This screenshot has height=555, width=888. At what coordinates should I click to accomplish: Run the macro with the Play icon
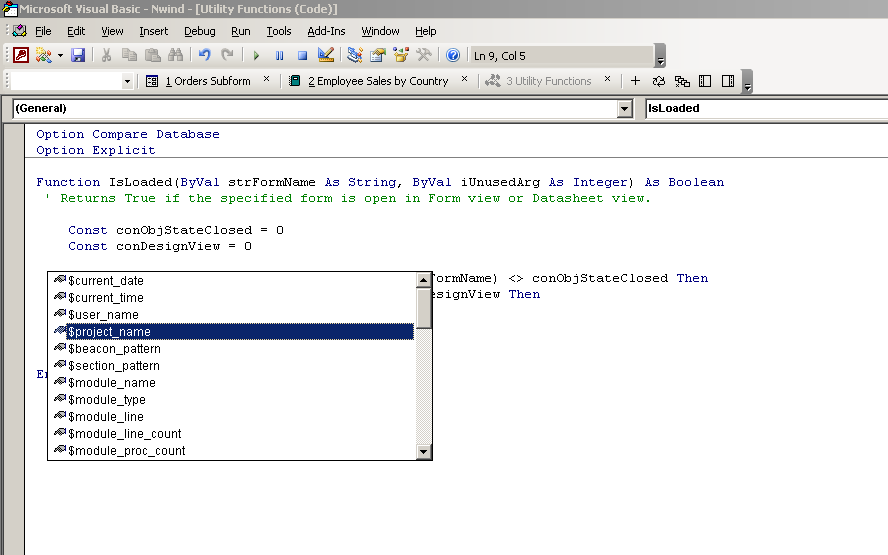(x=256, y=56)
